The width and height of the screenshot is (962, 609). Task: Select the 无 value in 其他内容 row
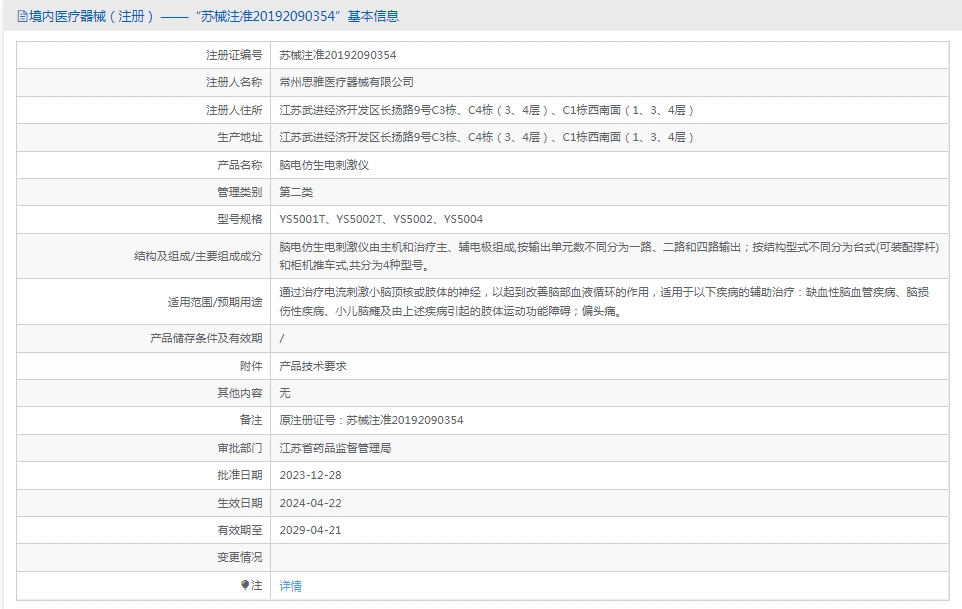[x=285, y=393]
